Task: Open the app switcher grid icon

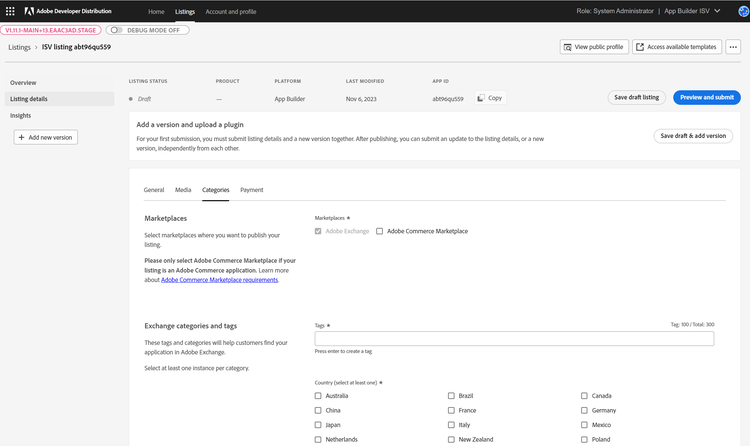Action: (x=10, y=11)
